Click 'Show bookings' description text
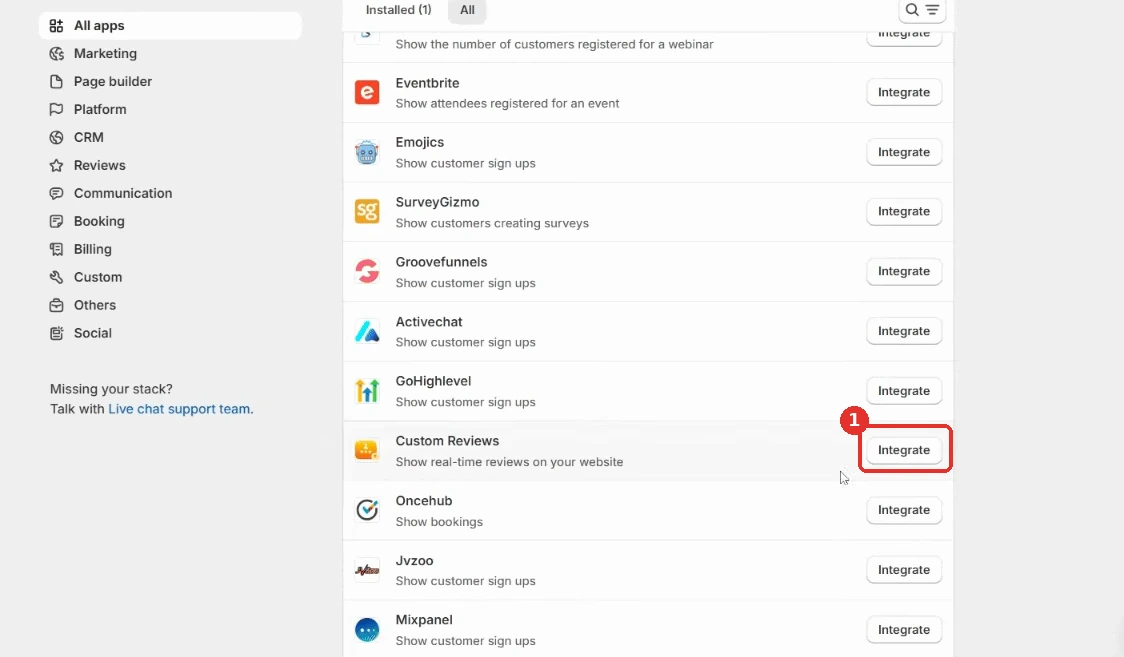The width and height of the screenshot is (1124, 657). click(x=439, y=522)
